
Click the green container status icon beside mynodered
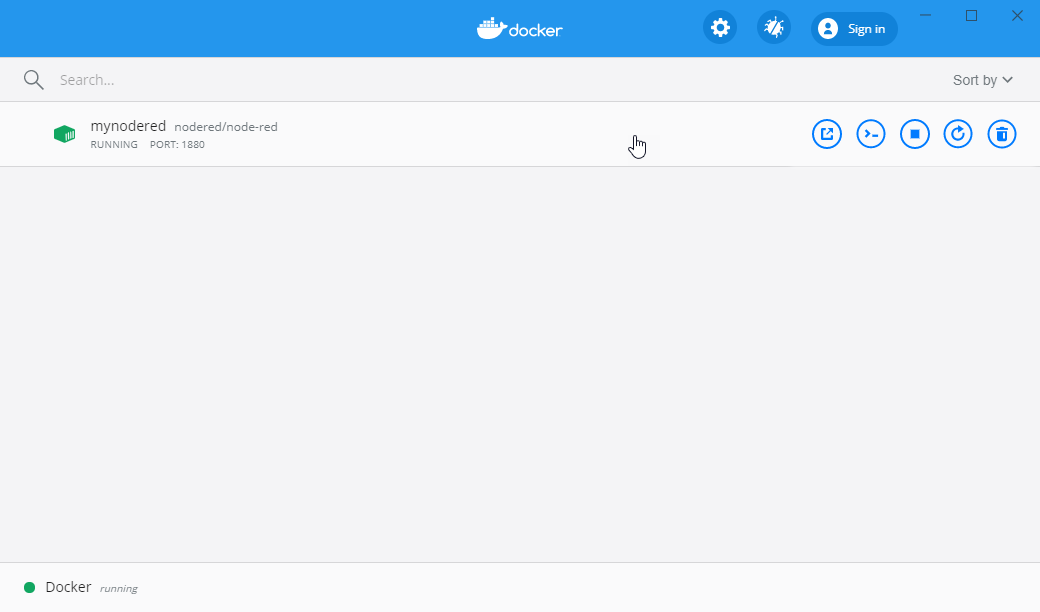pos(64,133)
